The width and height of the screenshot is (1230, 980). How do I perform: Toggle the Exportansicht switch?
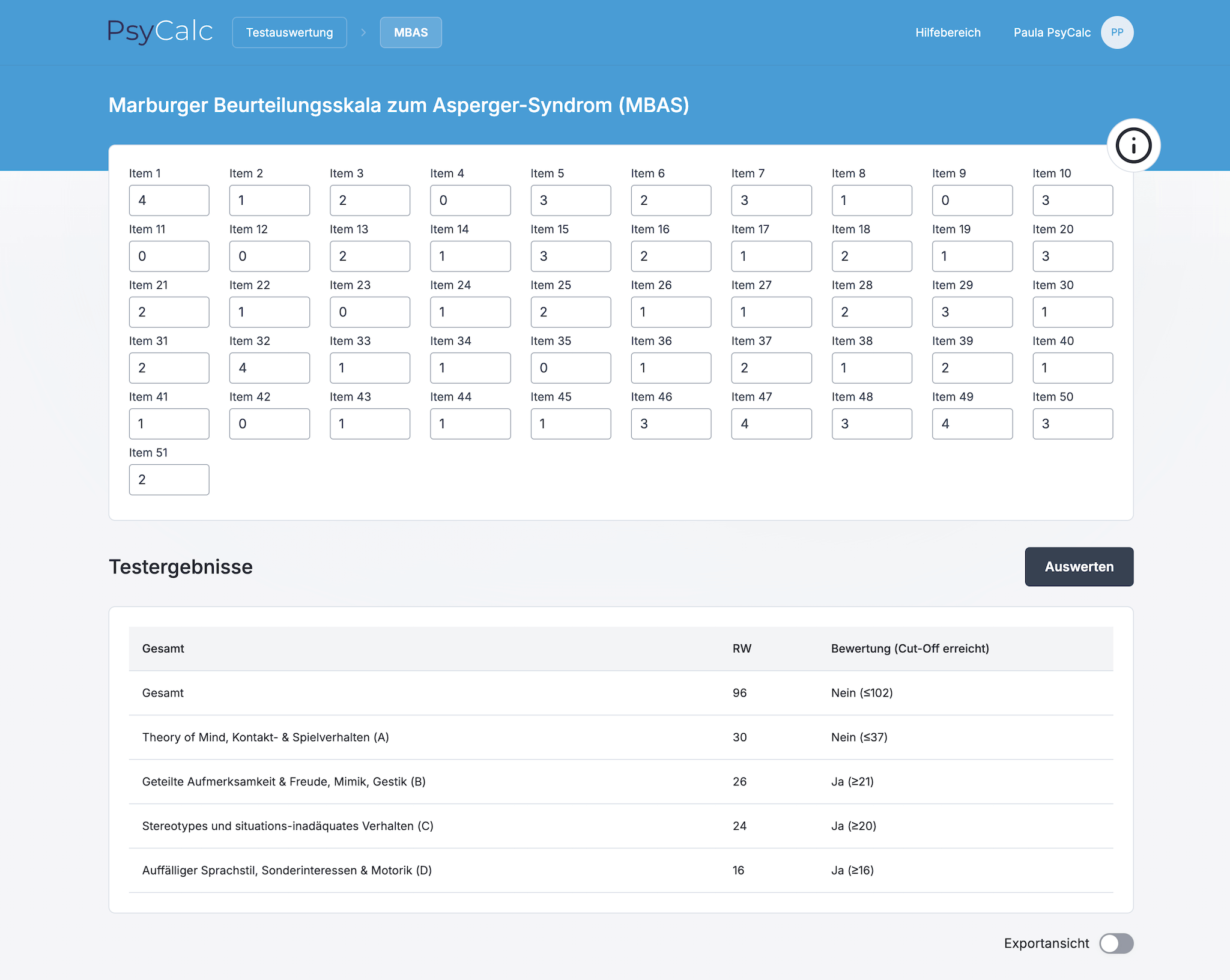[x=1116, y=943]
